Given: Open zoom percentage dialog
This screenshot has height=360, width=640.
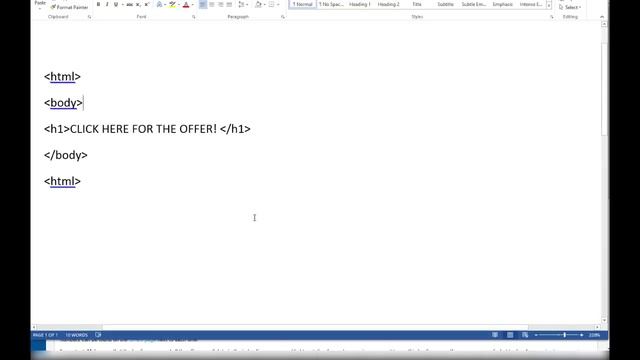Looking at the screenshot, I should (595, 335).
